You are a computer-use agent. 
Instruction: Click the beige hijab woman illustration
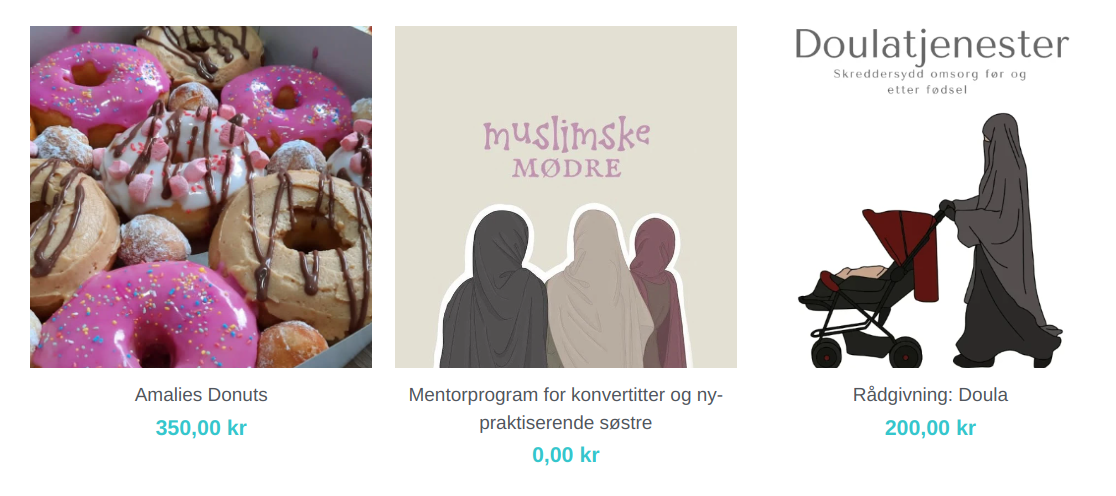tap(596, 290)
